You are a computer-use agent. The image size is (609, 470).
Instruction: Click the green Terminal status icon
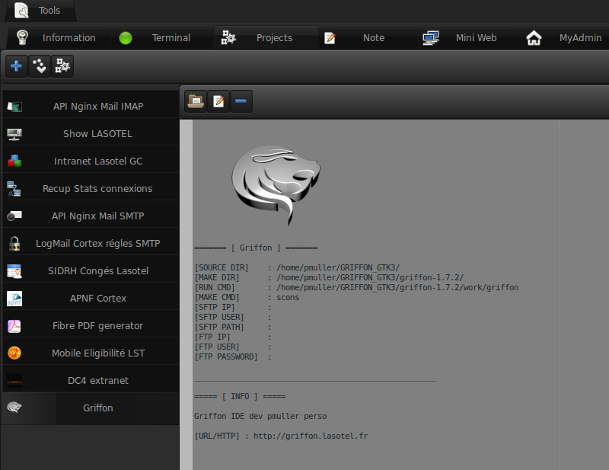click(x=125, y=38)
